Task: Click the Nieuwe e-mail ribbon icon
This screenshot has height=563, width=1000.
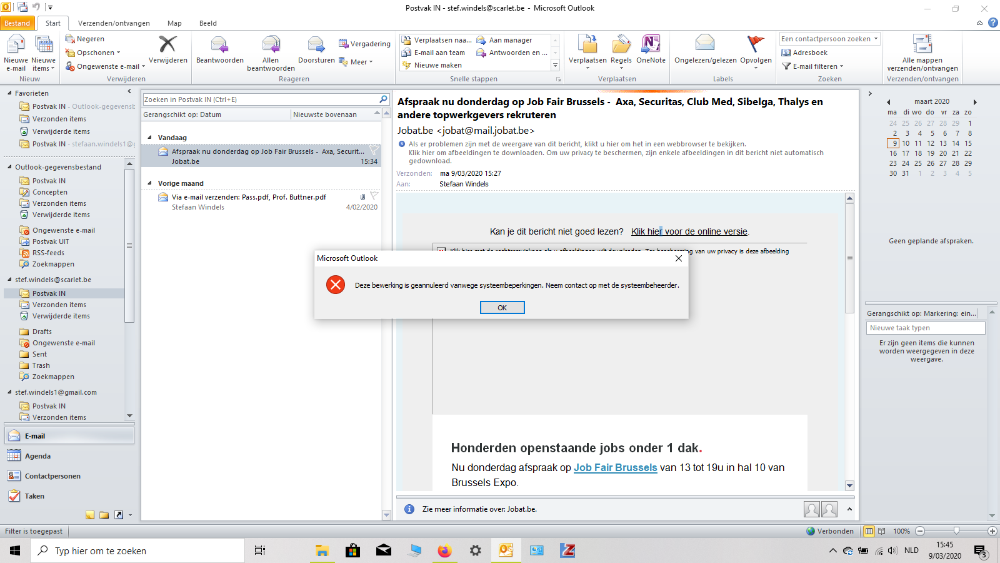Action: pos(16,48)
